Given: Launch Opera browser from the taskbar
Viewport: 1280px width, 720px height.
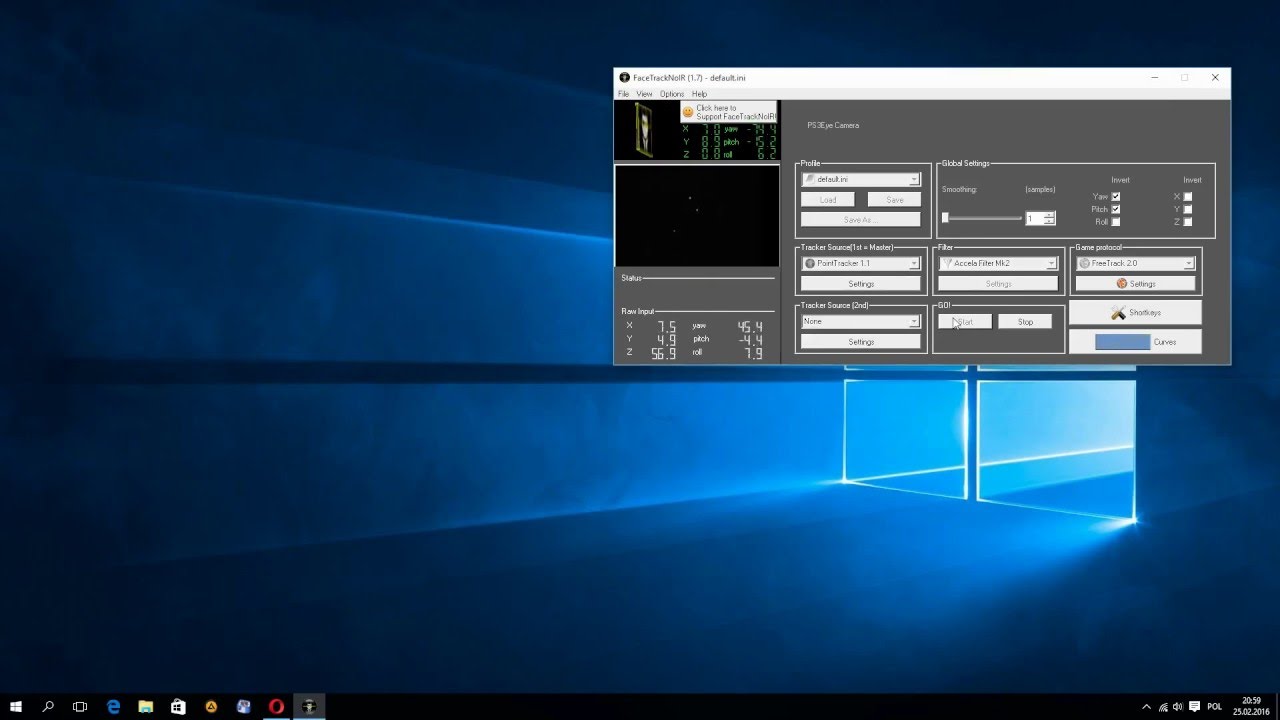Looking at the screenshot, I should (276, 706).
